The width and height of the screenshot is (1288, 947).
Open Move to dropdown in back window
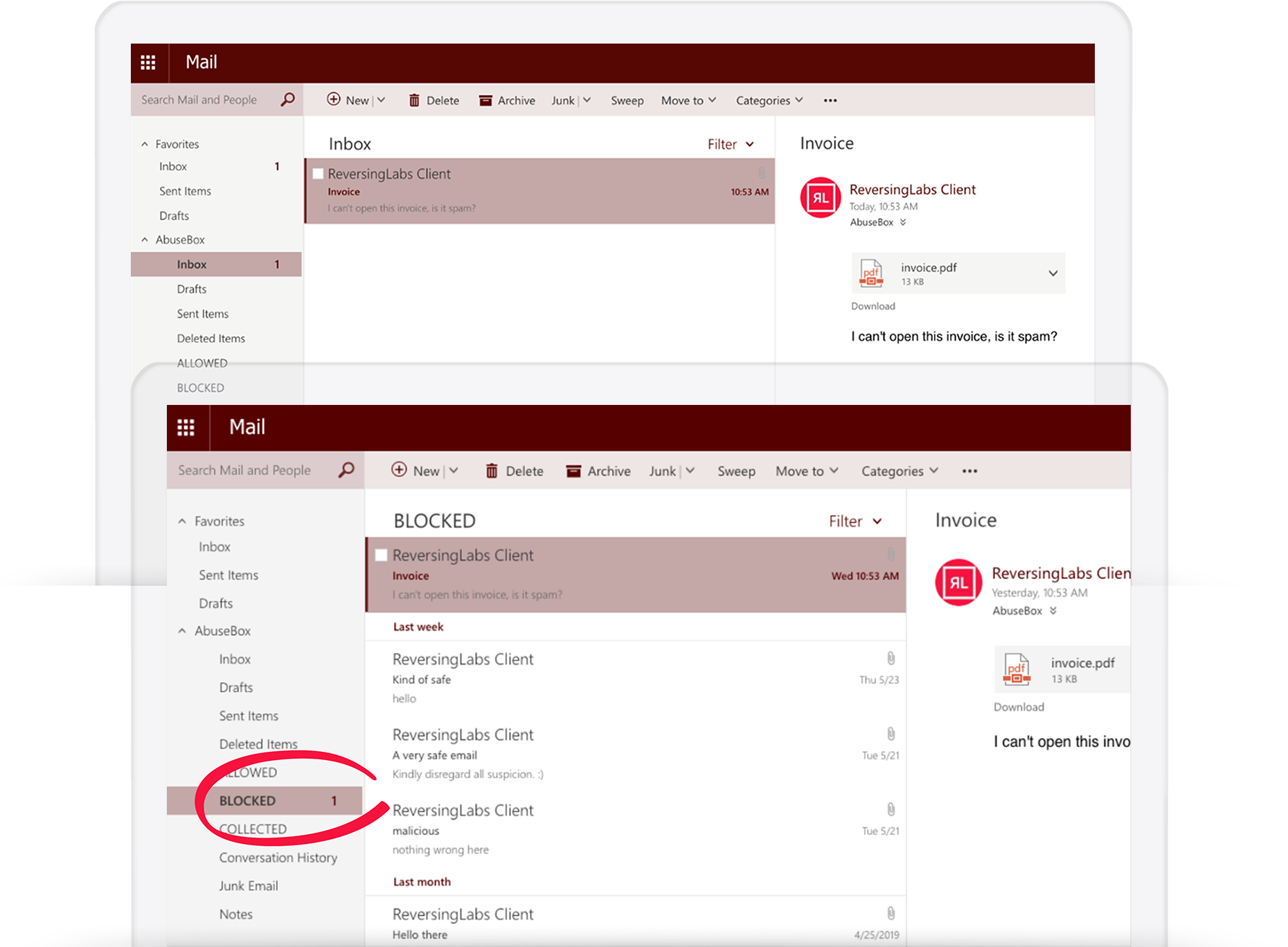688,100
